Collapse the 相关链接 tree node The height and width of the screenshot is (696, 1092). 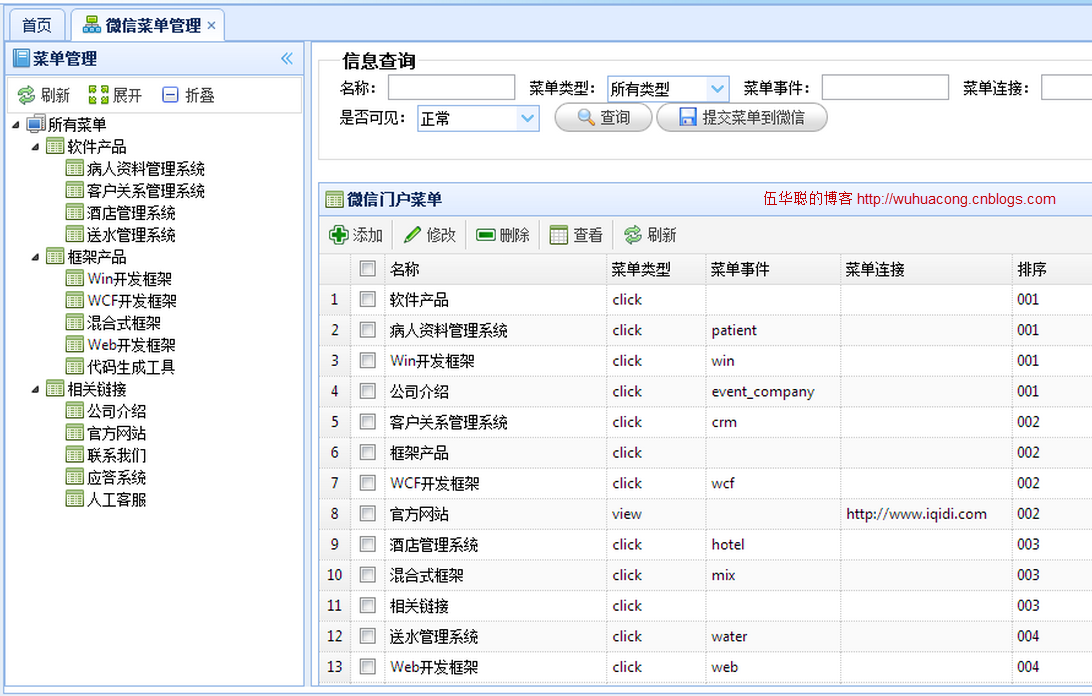[x=36, y=389]
